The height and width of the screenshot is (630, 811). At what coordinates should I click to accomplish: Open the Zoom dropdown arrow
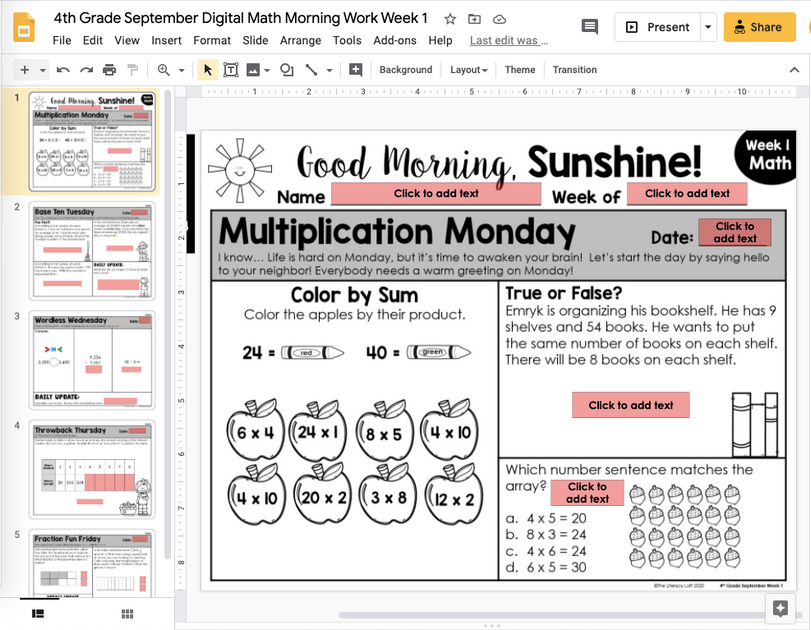(x=180, y=70)
